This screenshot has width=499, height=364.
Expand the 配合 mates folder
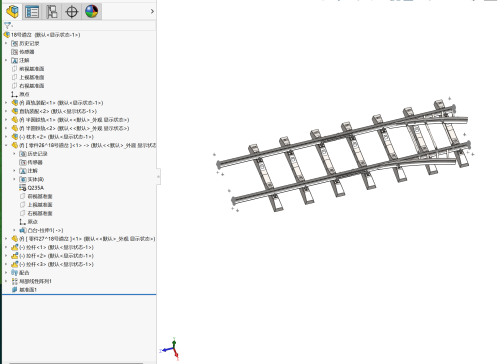click(6, 273)
